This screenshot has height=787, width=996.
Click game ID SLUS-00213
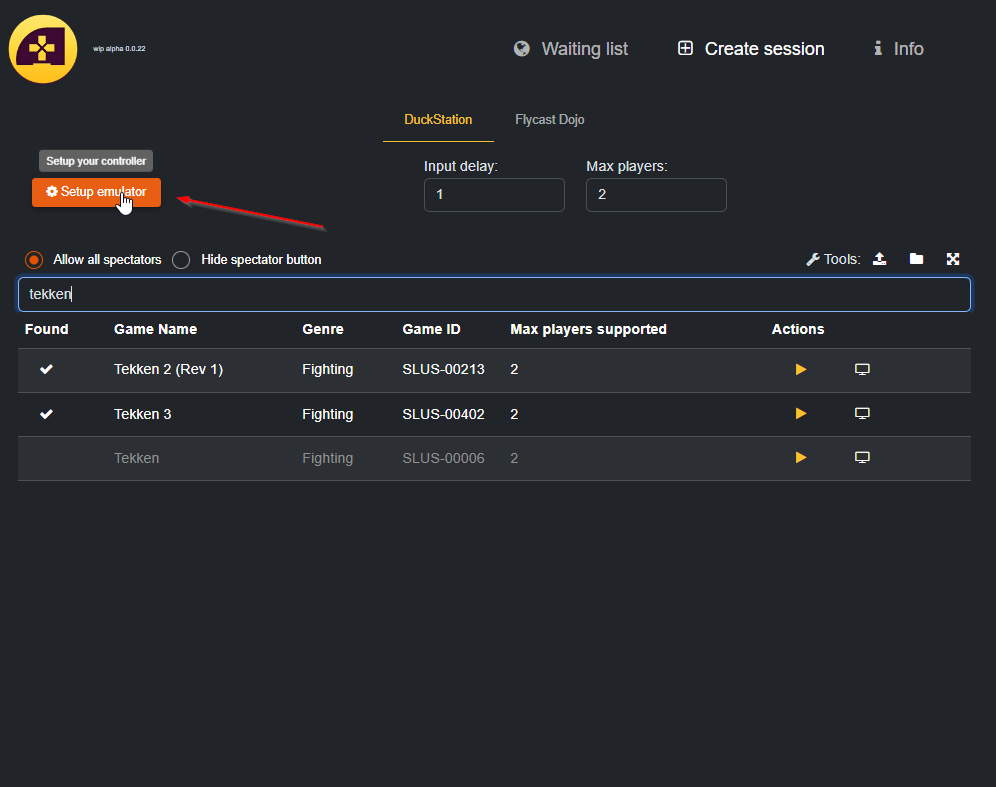click(443, 370)
